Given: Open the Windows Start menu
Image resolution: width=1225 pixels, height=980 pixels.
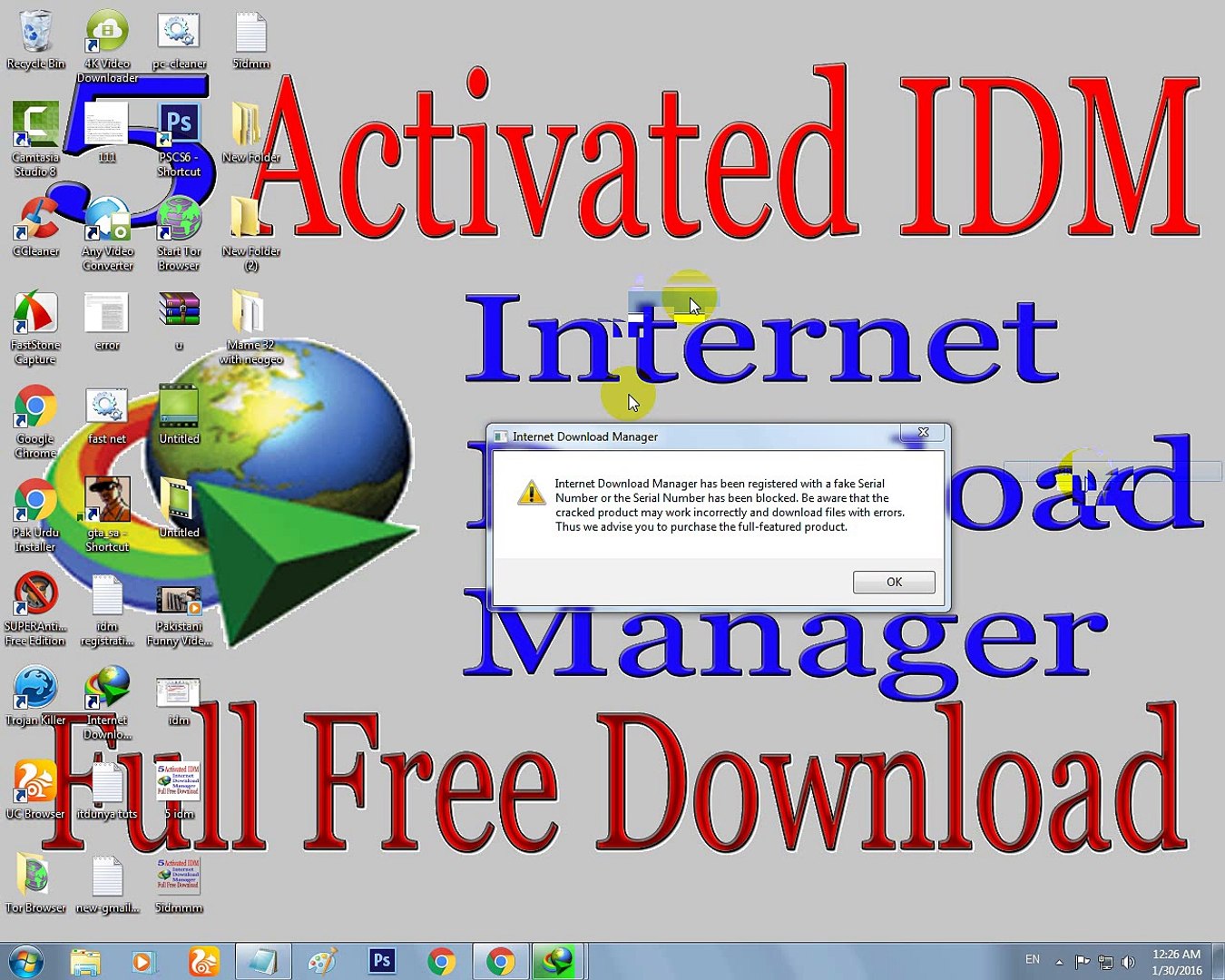Looking at the screenshot, I should (x=25, y=961).
